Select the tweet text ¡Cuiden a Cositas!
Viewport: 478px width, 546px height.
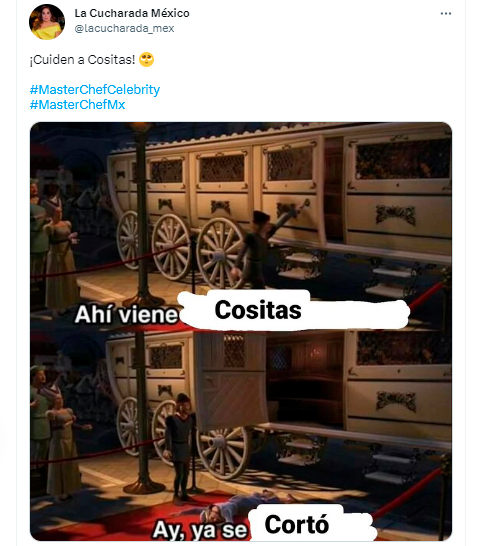click(82, 60)
